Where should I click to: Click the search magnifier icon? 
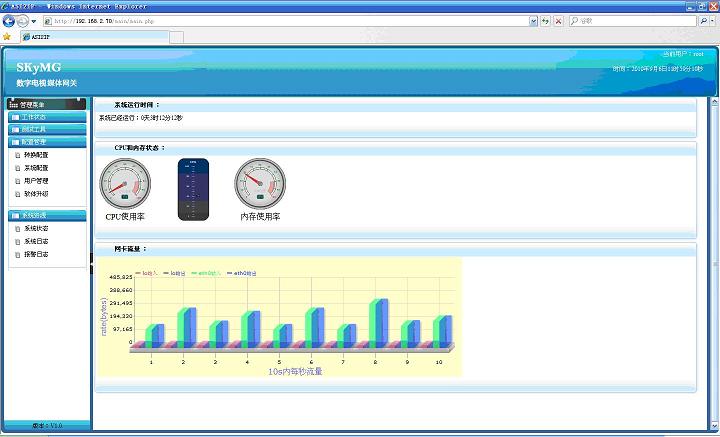point(704,20)
